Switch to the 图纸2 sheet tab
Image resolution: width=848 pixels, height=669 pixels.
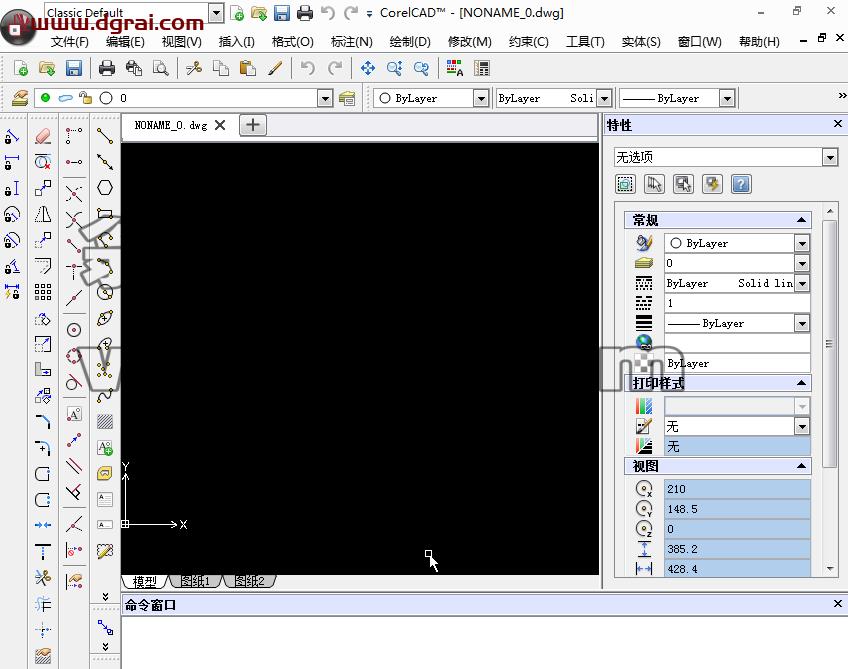[250, 581]
